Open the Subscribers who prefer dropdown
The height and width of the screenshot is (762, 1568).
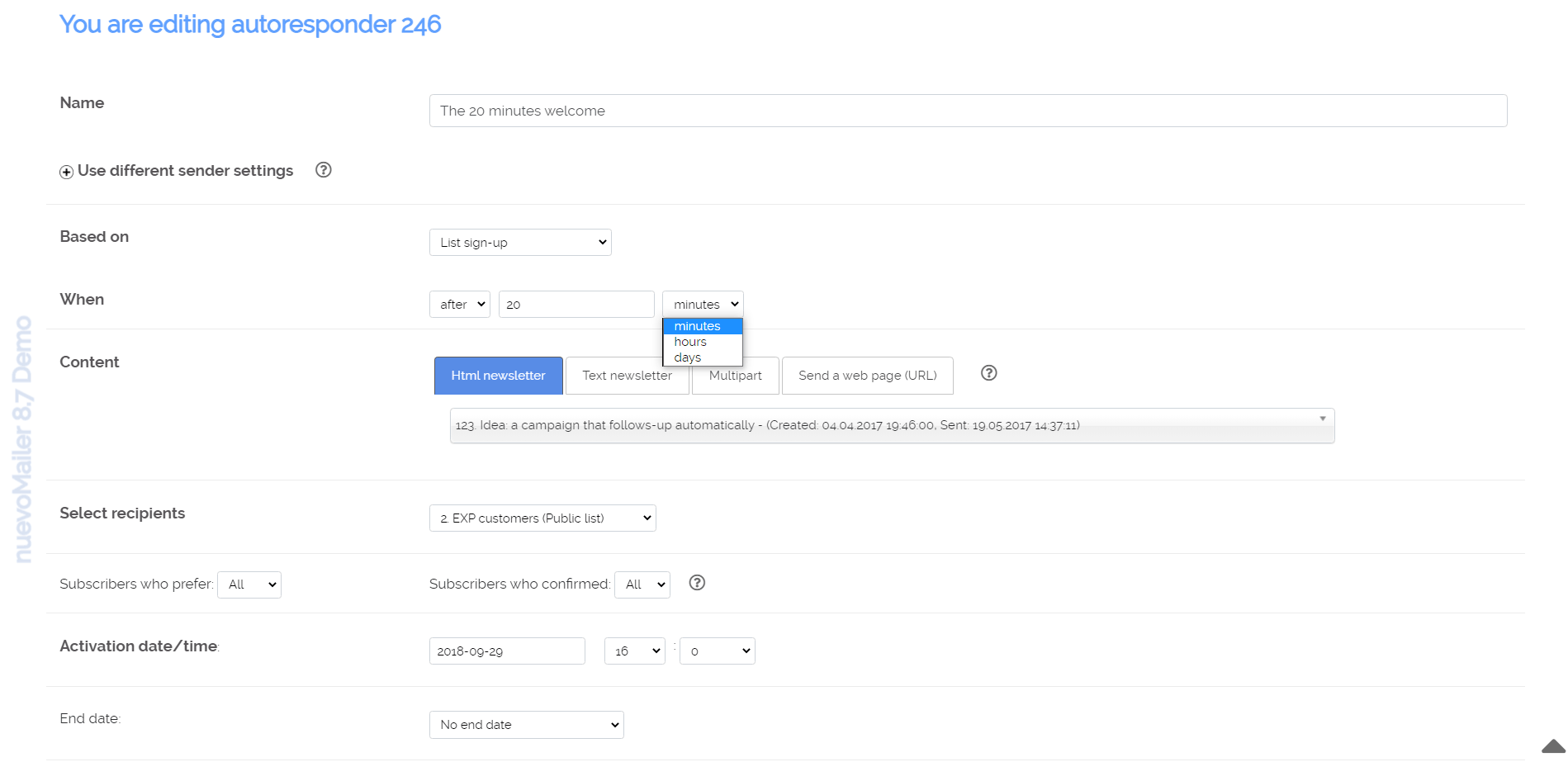coord(249,585)
